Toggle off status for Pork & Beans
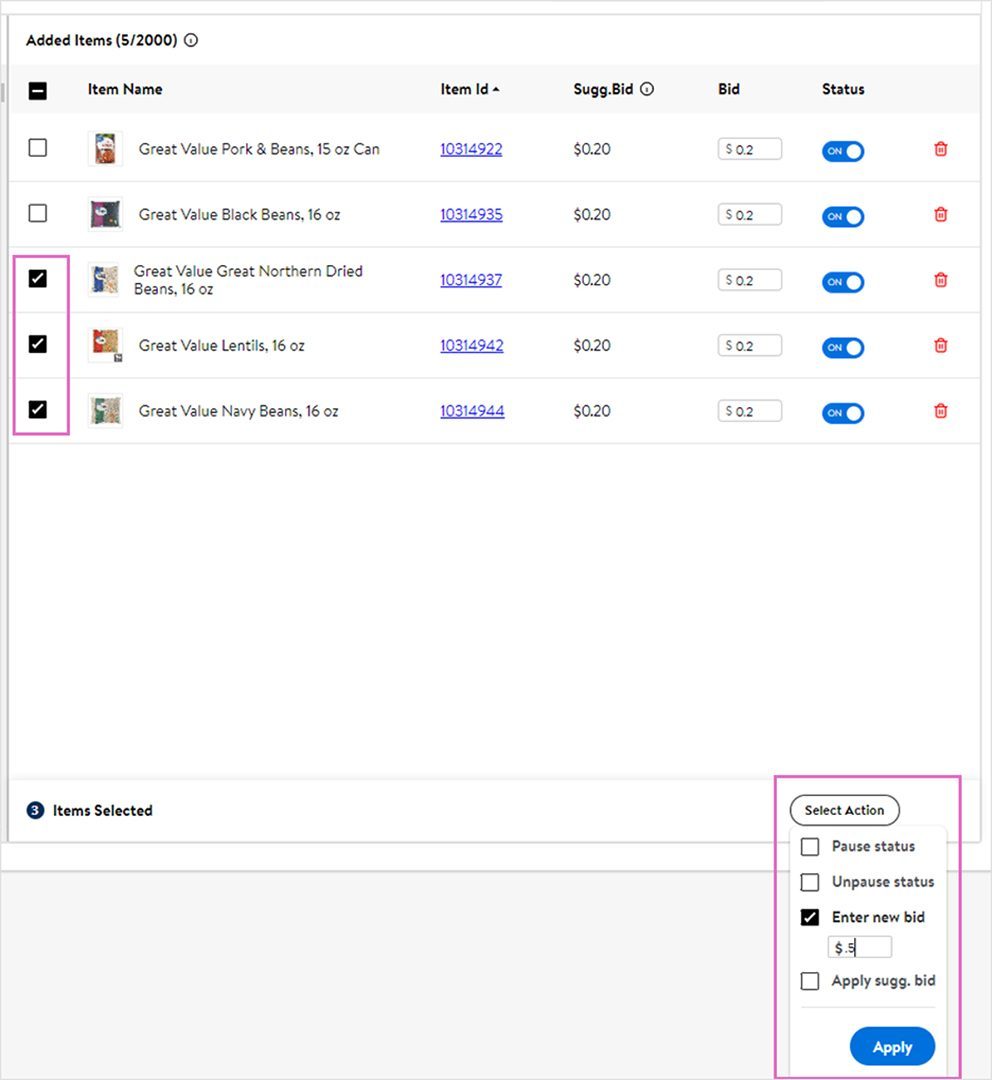Image resolution: width=992 pixels, height=1080 pixels. 842,151
